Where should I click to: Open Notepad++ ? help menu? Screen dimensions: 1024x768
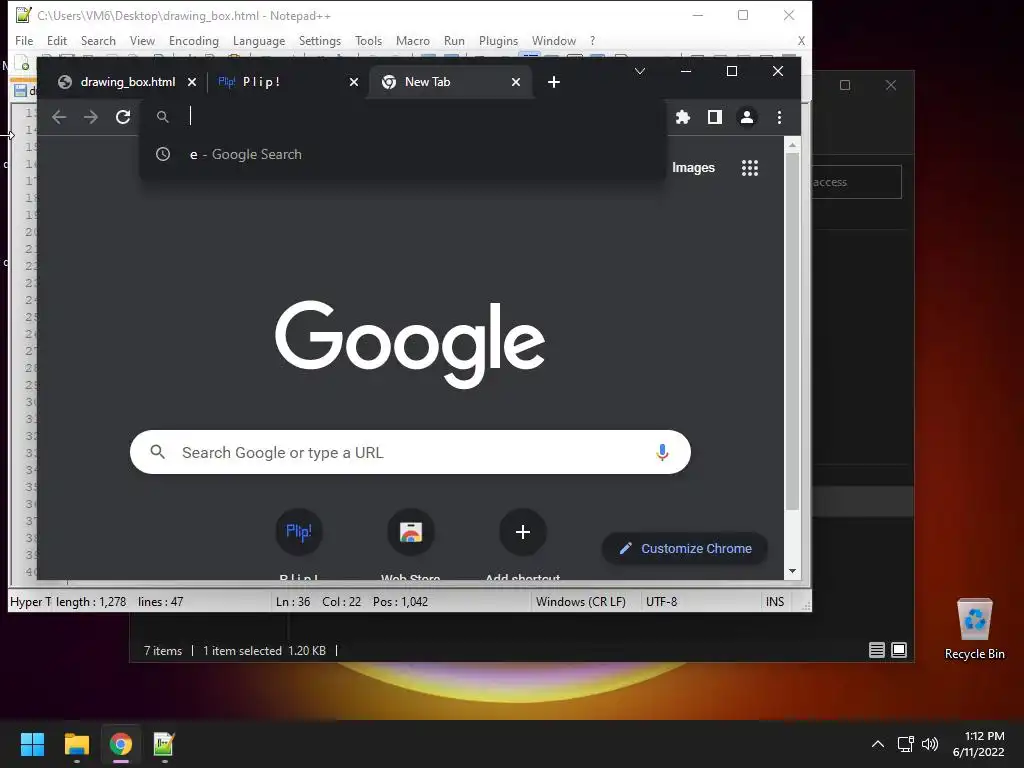tap(592, 40)
